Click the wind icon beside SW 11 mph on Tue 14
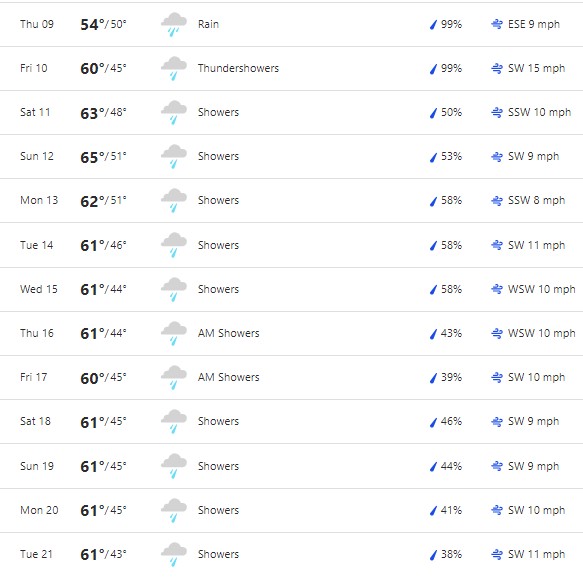 (x=497, y=245)
